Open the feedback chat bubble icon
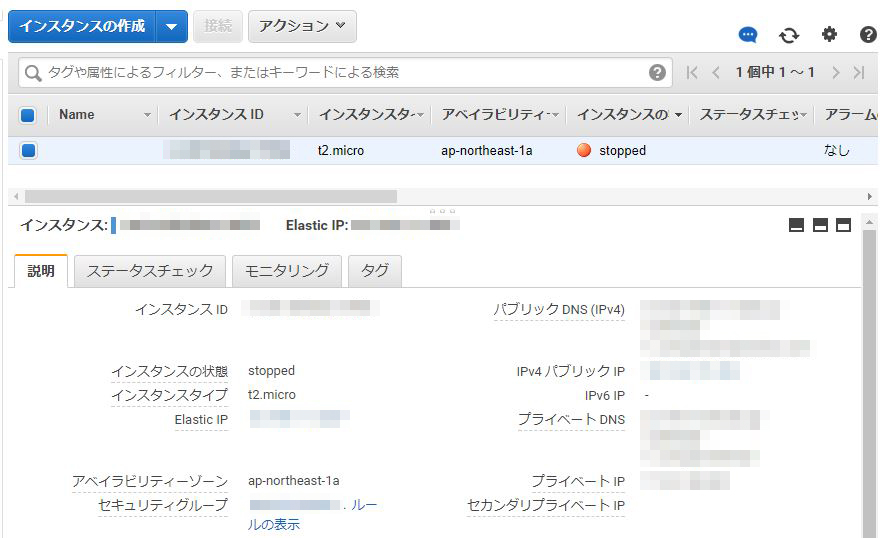The image size is (885, 538). 748,35
